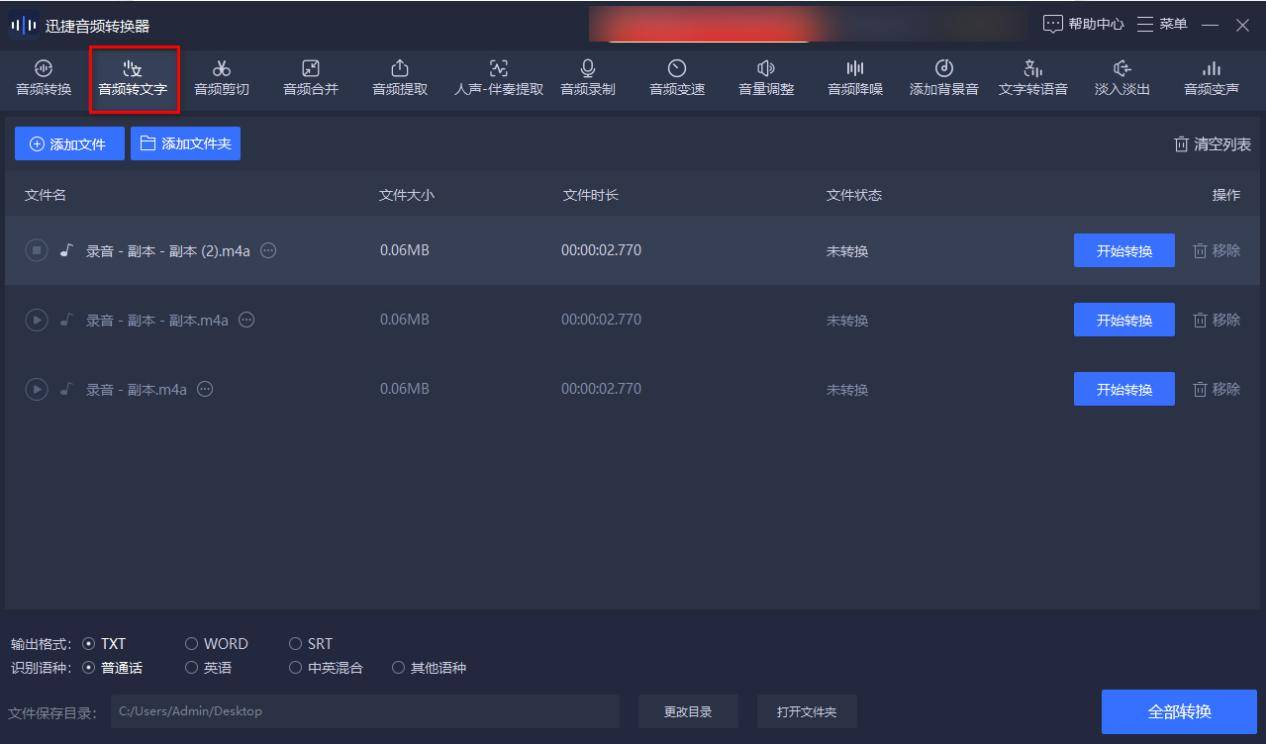Select file name 录音 - 副本 - 副本.m4a
1266x744 pixels.
[x=158, y=320]
